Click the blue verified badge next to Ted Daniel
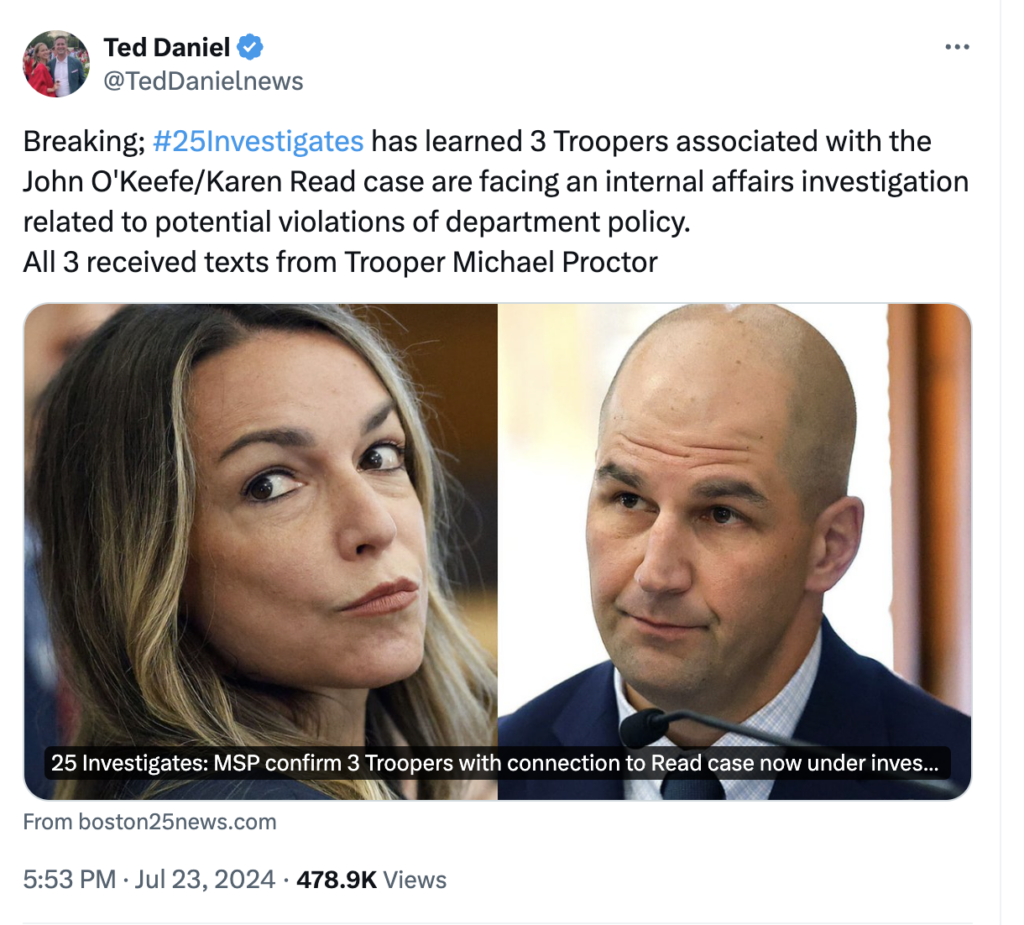 [248, 46]
